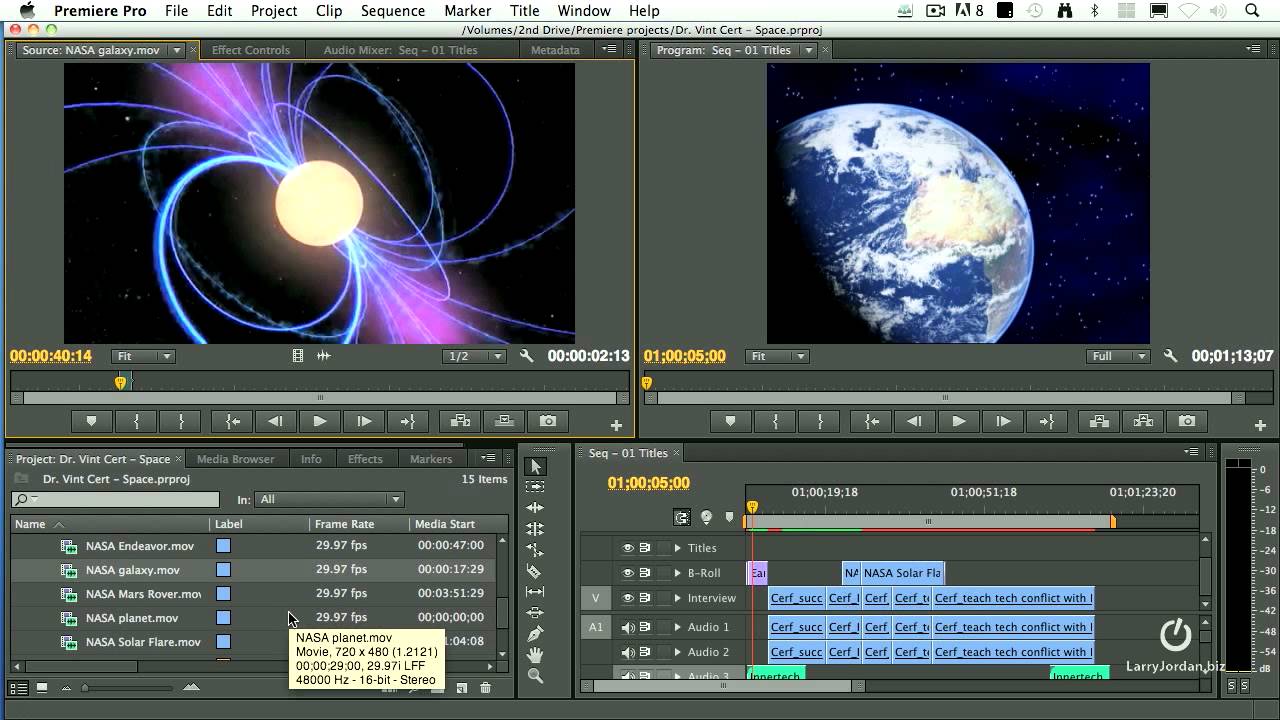The width and height of the screenshot is (1280, 720).
Task: Expand the B-Roll track
Action: click(677, 573)
